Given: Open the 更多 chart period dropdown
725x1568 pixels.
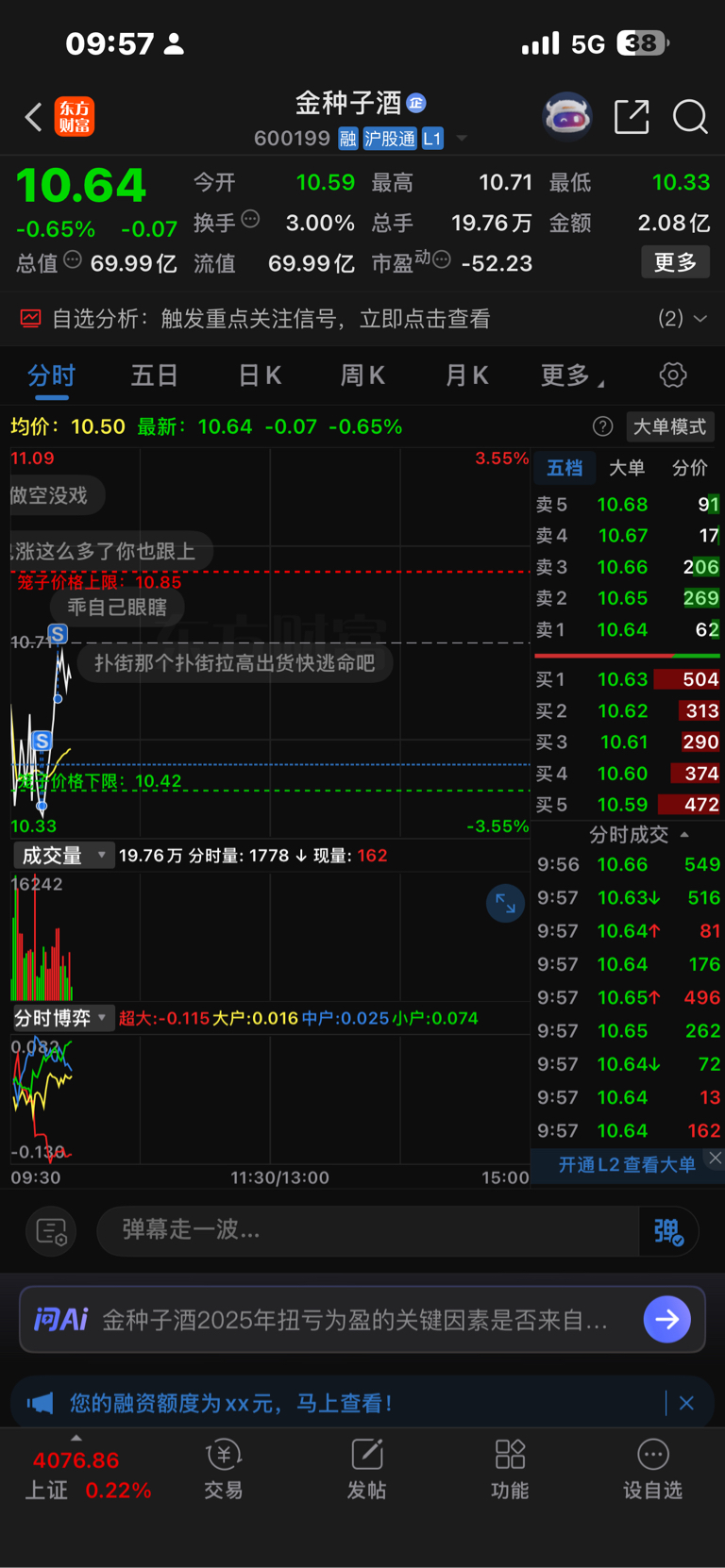Looking at the screenshot, I should coord(572,375).
